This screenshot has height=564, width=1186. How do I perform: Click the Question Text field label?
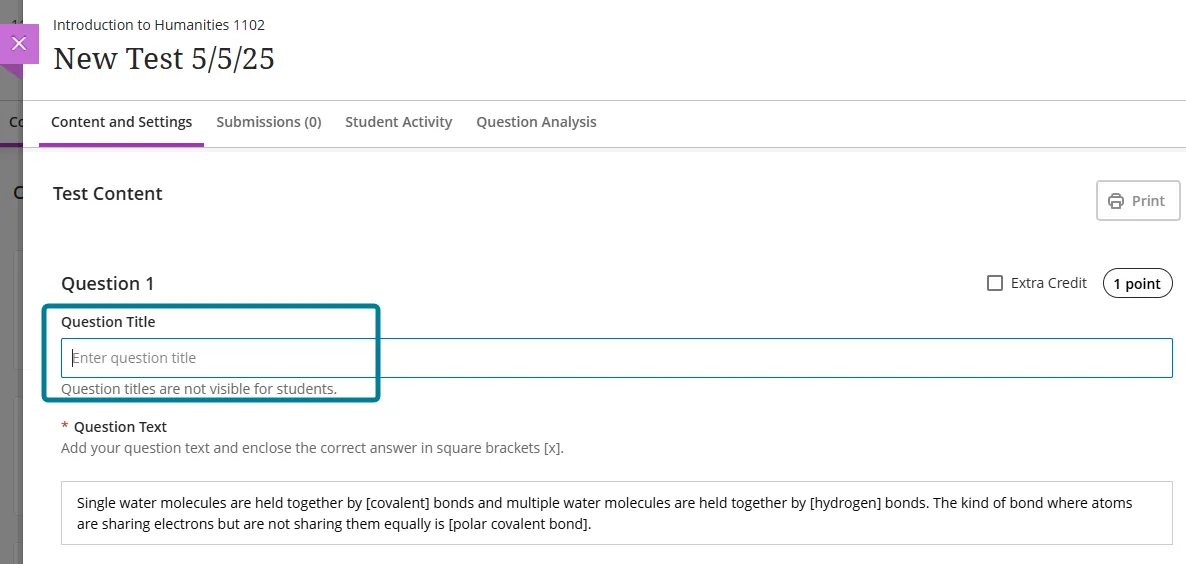pyautogui.click(x=120, y=427)
